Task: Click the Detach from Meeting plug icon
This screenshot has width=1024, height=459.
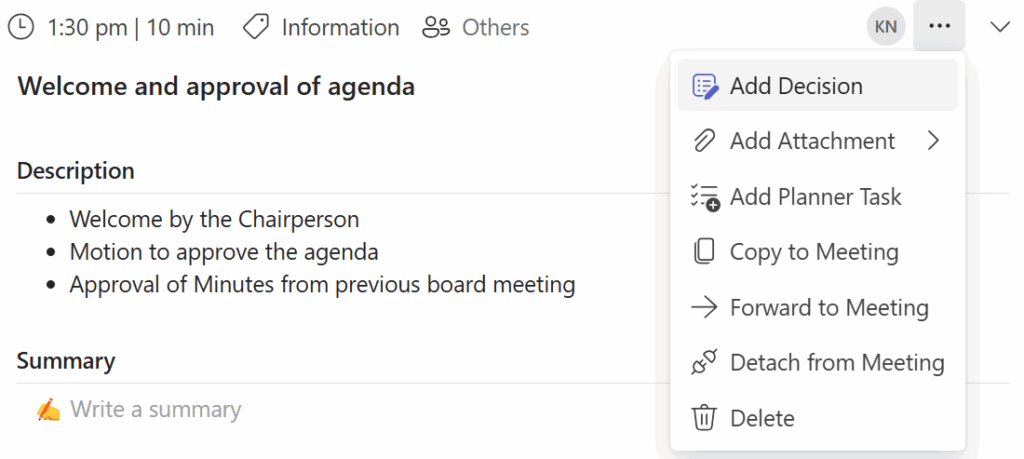Action: (705, 363)
